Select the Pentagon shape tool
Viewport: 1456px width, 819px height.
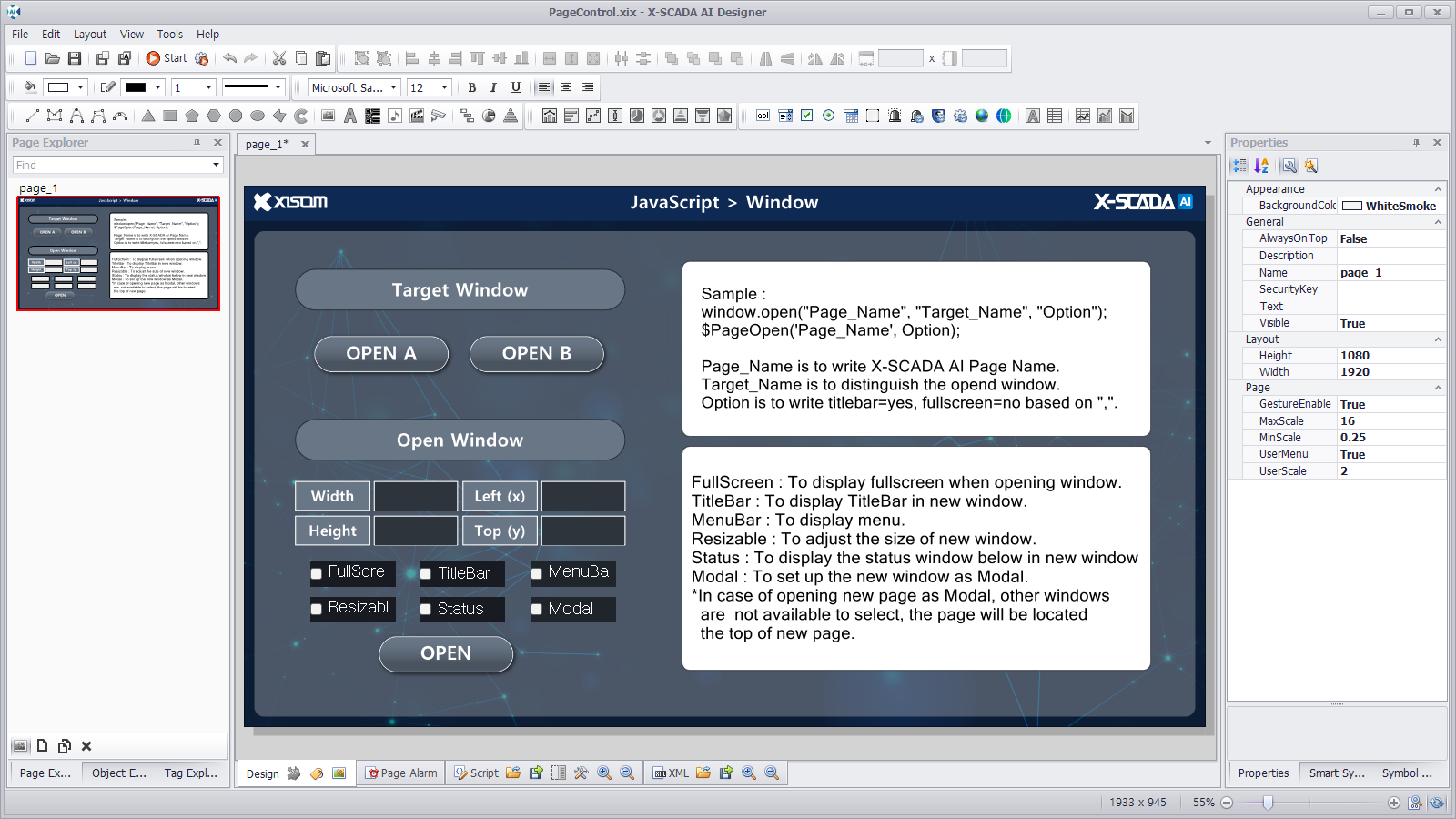pos(192,116)
